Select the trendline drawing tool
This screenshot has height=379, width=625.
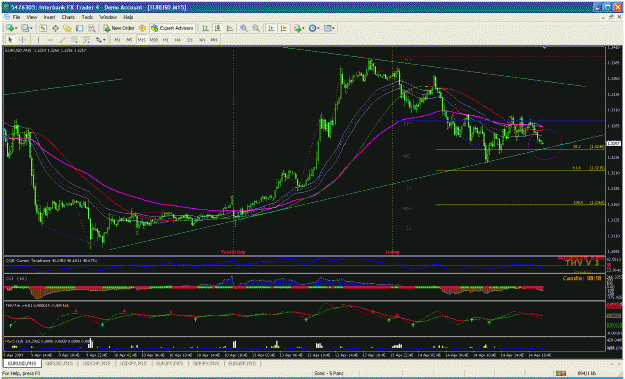click(x=62, y=40)
